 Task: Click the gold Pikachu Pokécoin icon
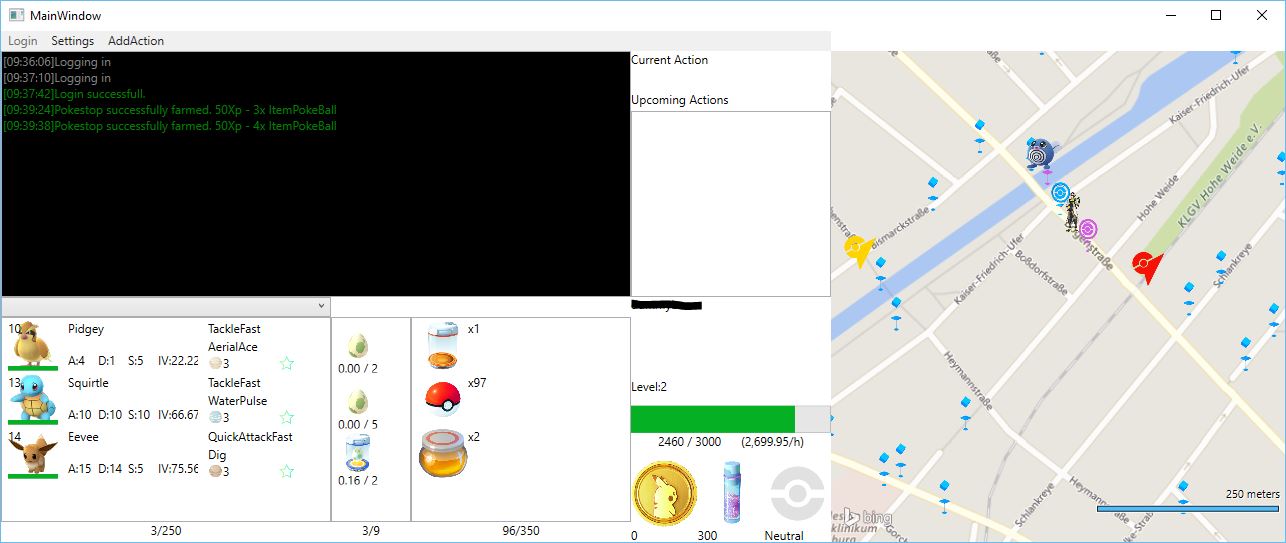click(x=666, y=493)
